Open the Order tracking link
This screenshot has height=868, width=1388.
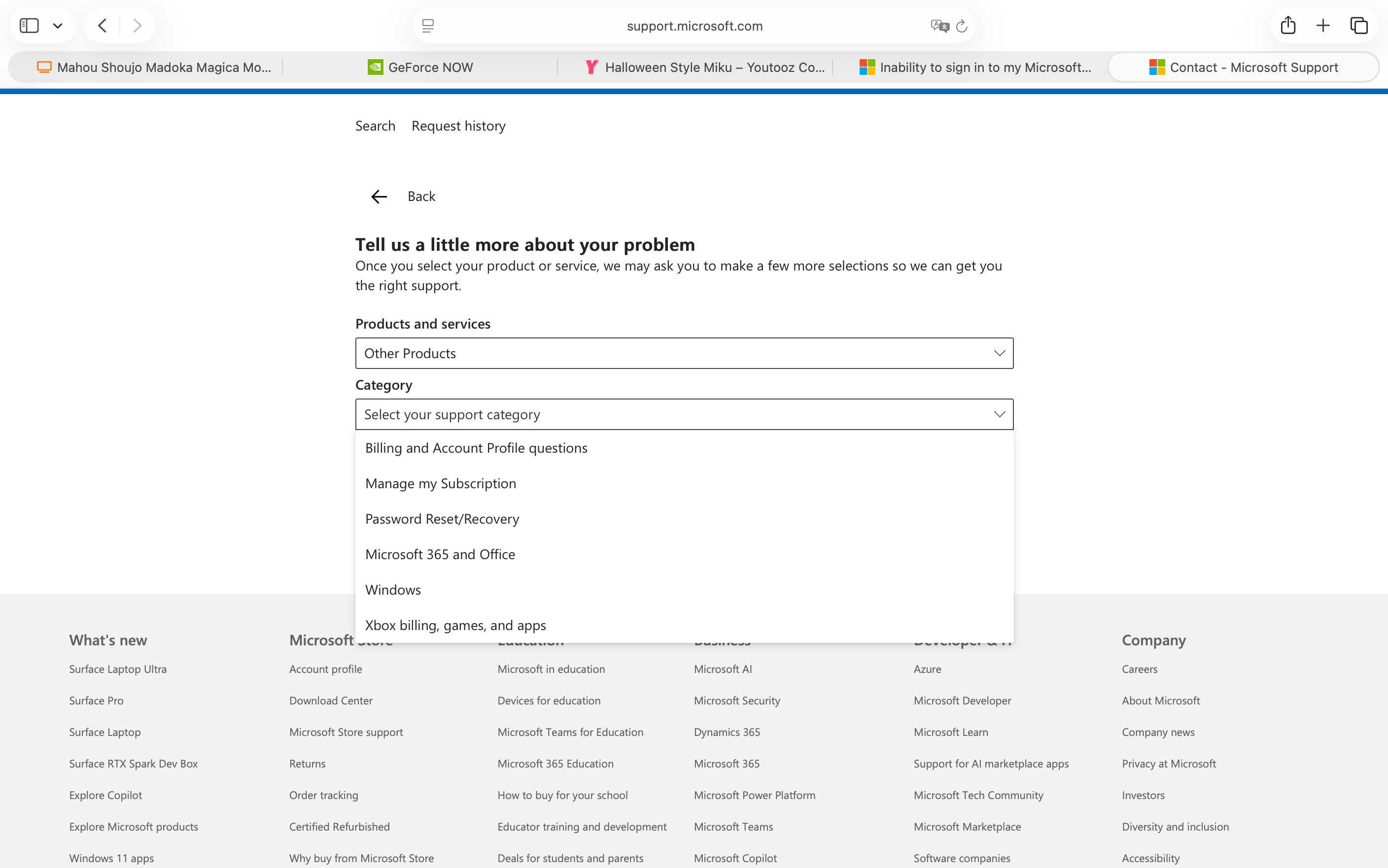click(324, 795)
